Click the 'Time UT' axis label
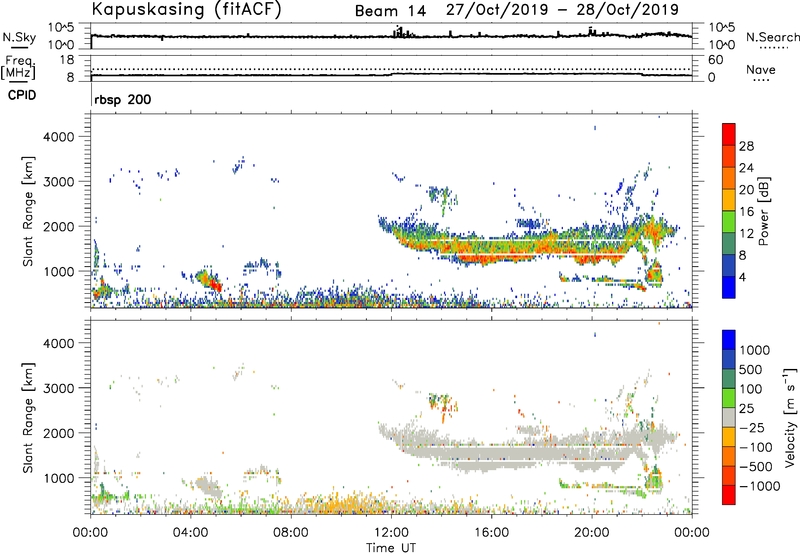Screen dimensions: 800x554 coord(391,547)
